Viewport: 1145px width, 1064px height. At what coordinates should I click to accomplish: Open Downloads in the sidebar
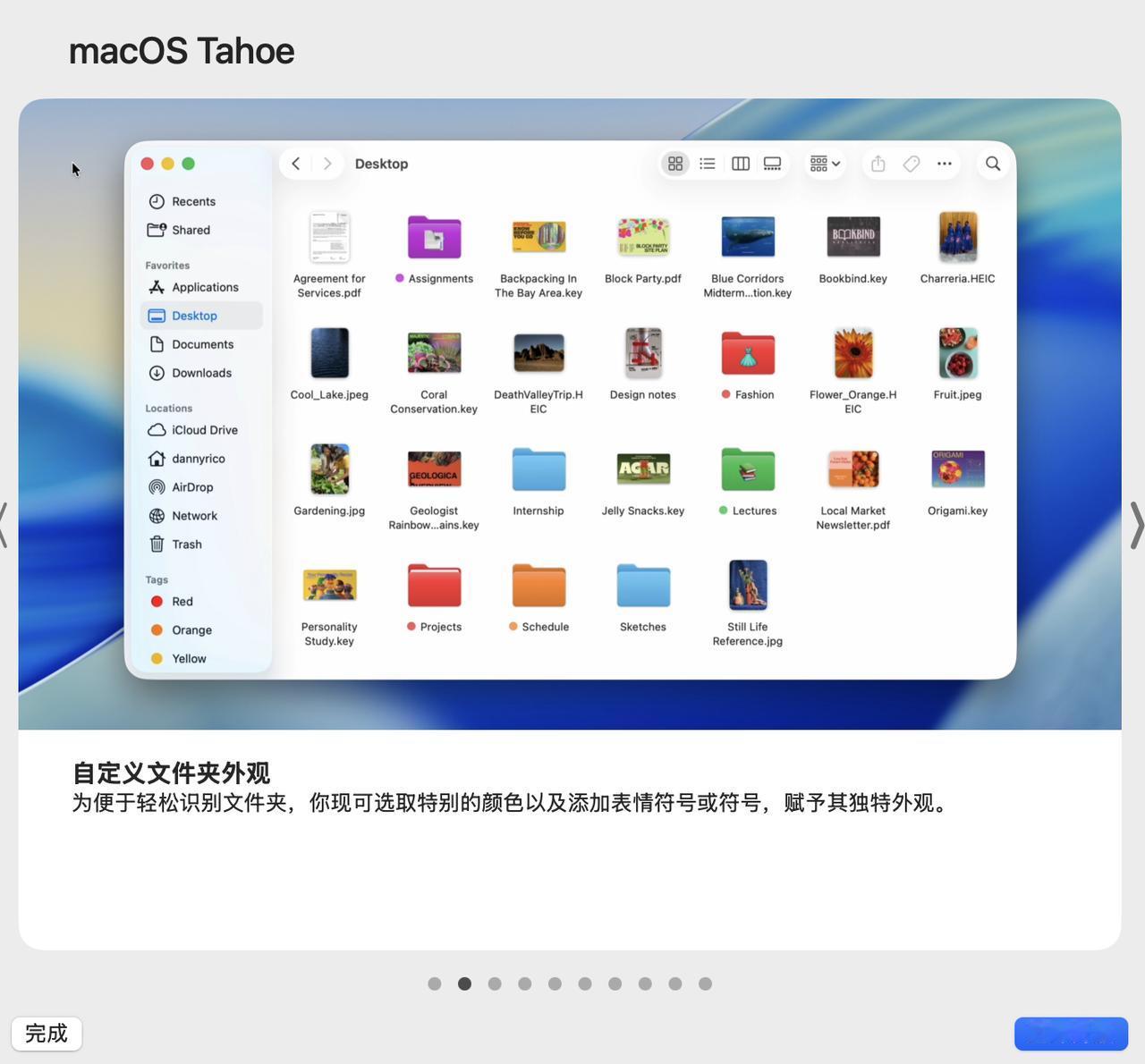[x=201, y=373]
